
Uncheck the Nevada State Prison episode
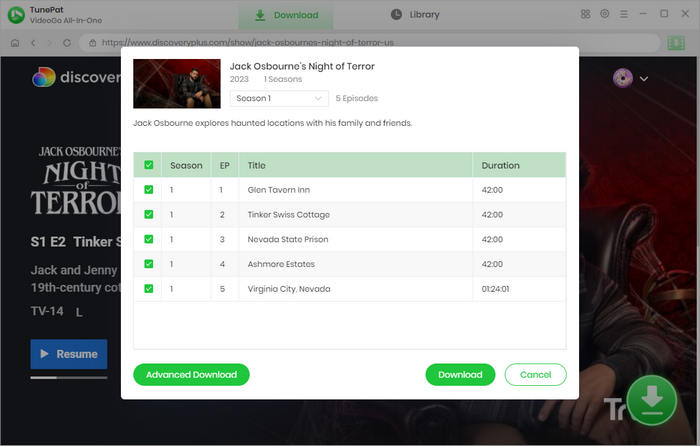pos(149,239)
